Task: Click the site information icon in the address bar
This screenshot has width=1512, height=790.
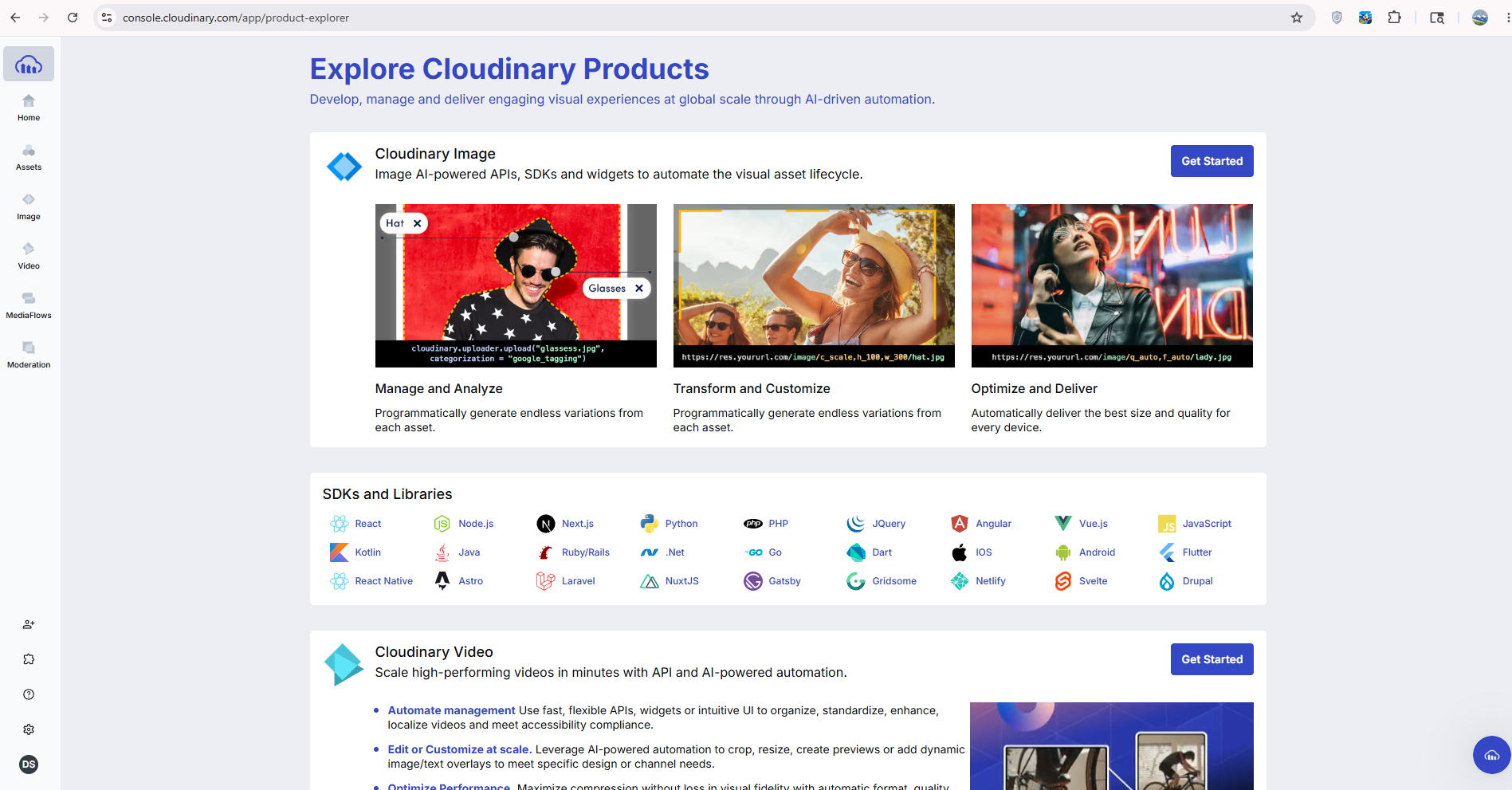Action: click(x=107, y=18)
